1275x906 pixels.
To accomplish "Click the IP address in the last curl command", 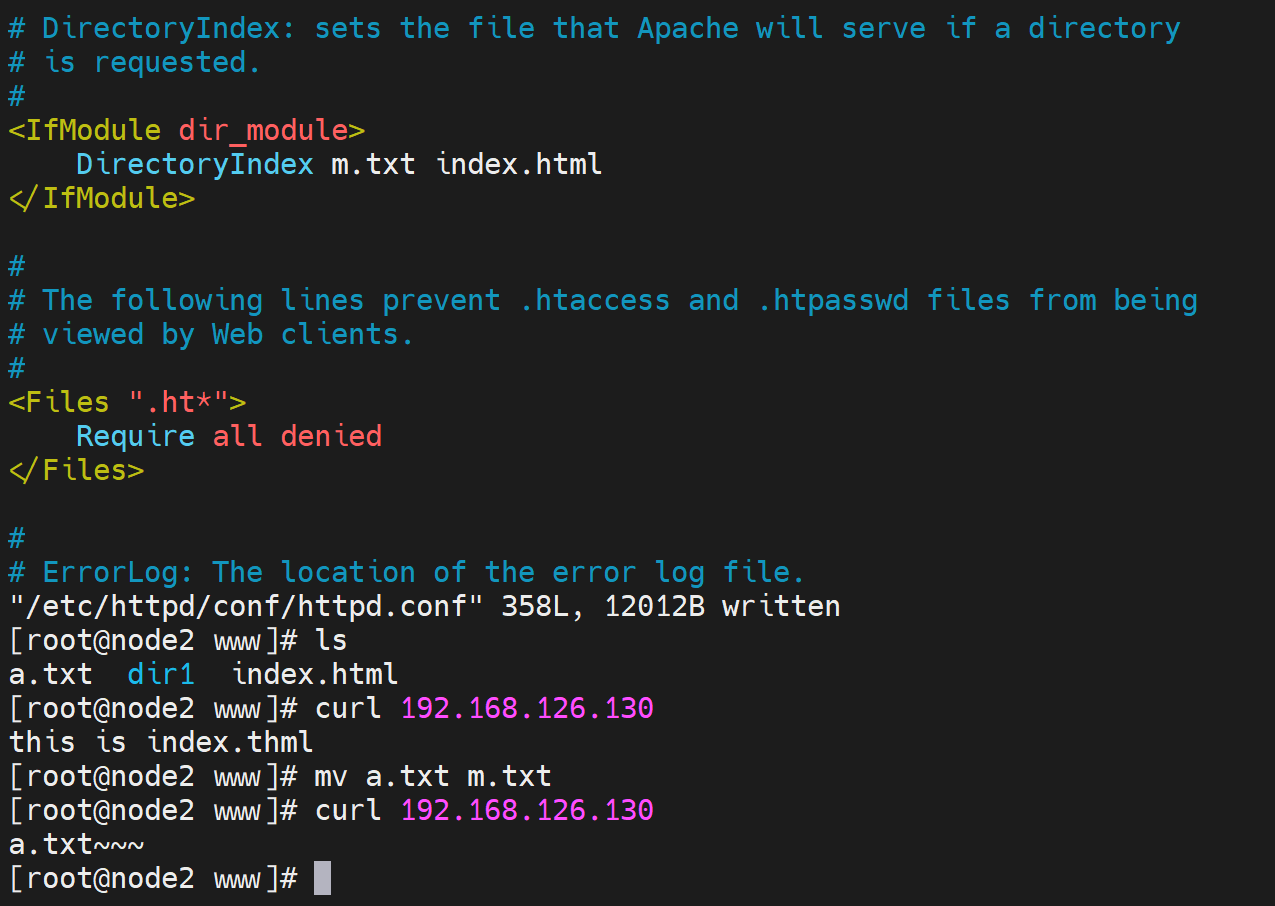I will tap(527, 810).
